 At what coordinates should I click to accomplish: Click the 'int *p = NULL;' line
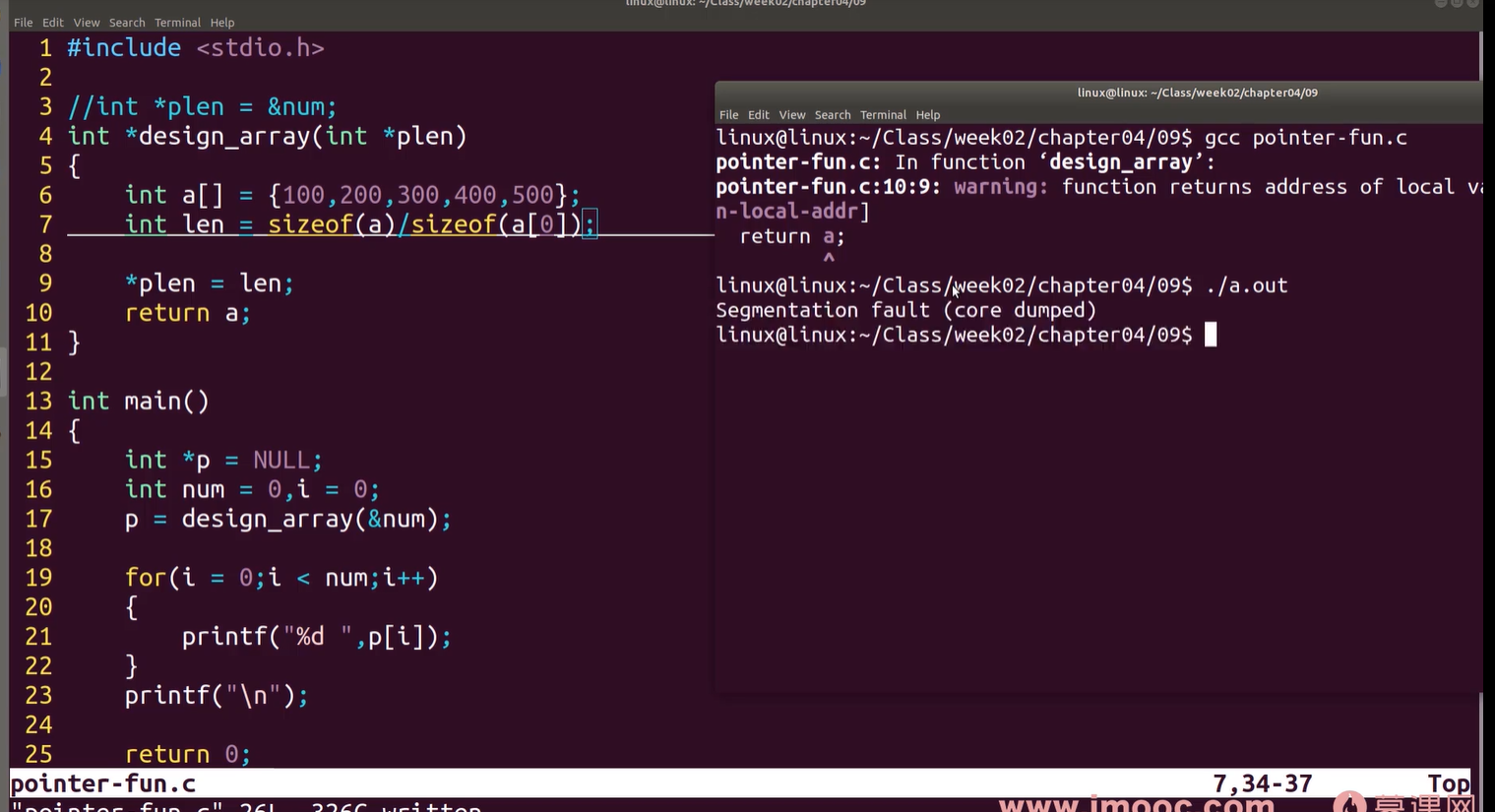click(x=223, y=460)
